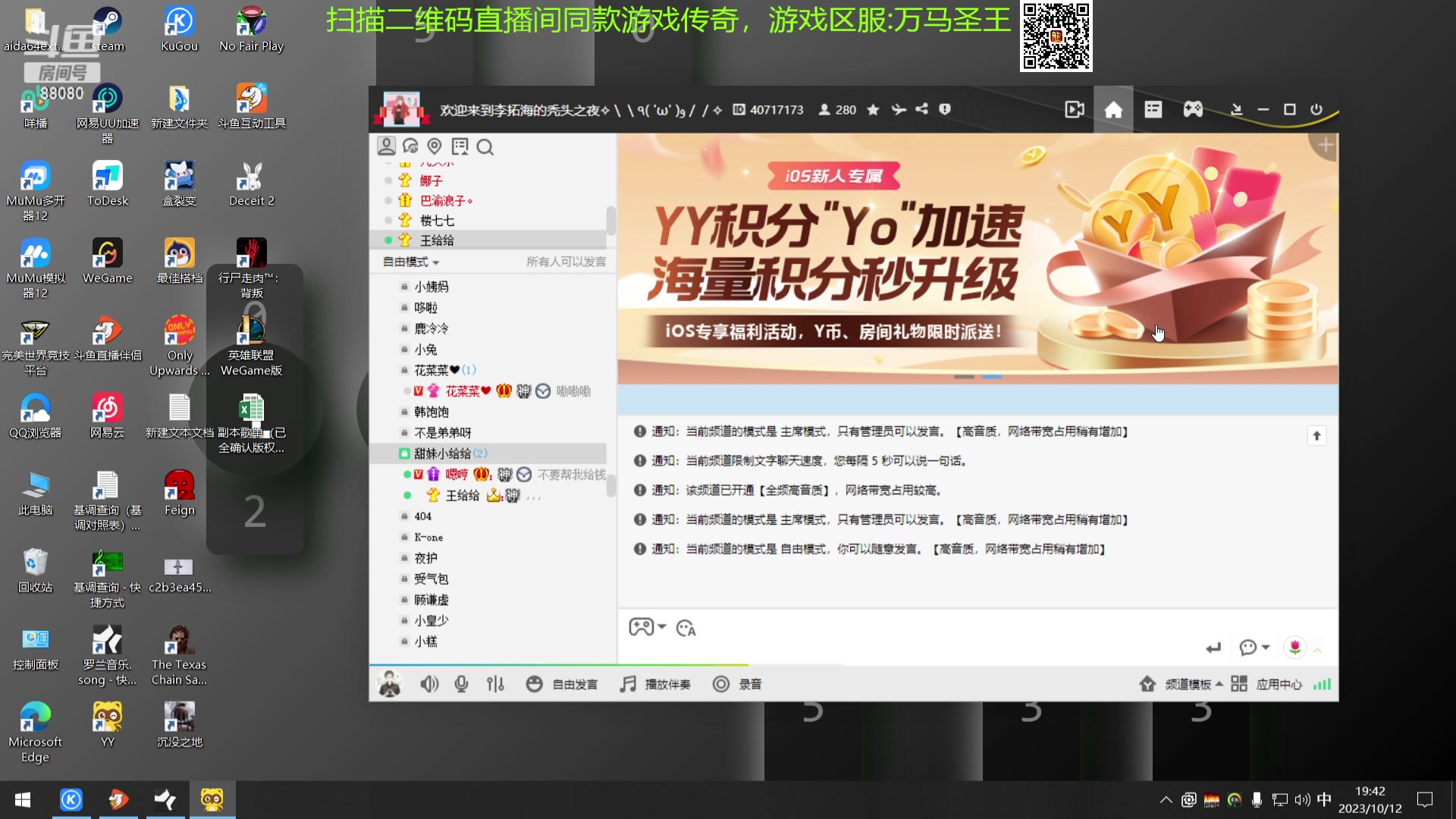Select the second carousel dot under the YY banner

coord(992,375)
